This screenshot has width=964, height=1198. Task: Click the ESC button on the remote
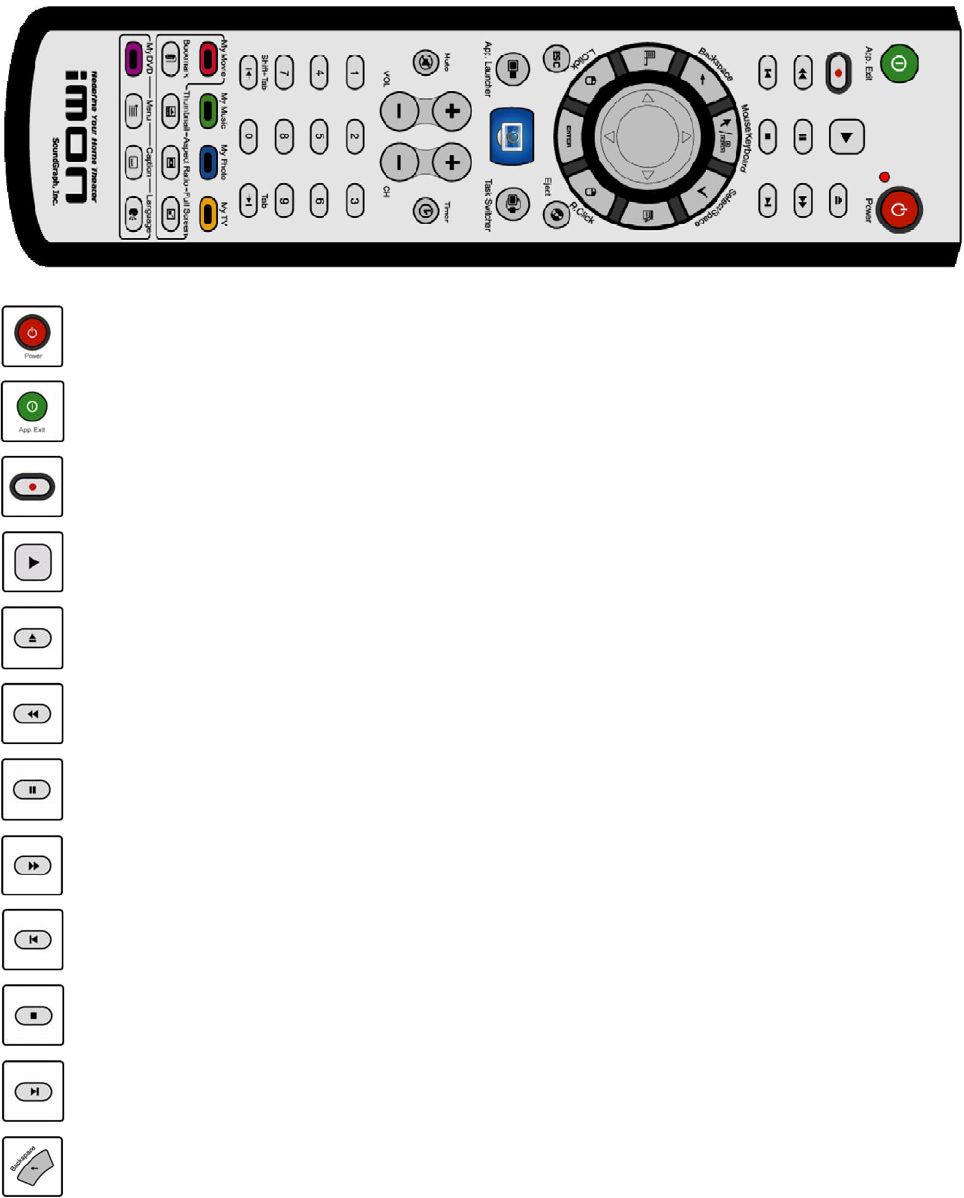coord(556,57)
